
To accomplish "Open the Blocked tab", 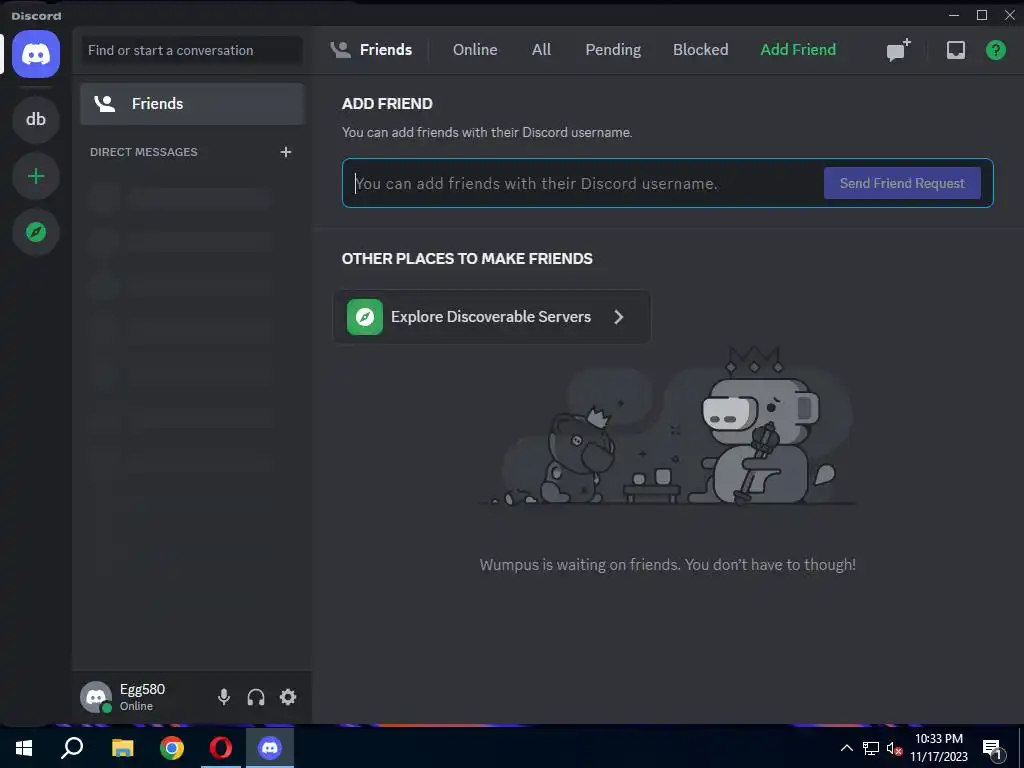I will (701, 50).
